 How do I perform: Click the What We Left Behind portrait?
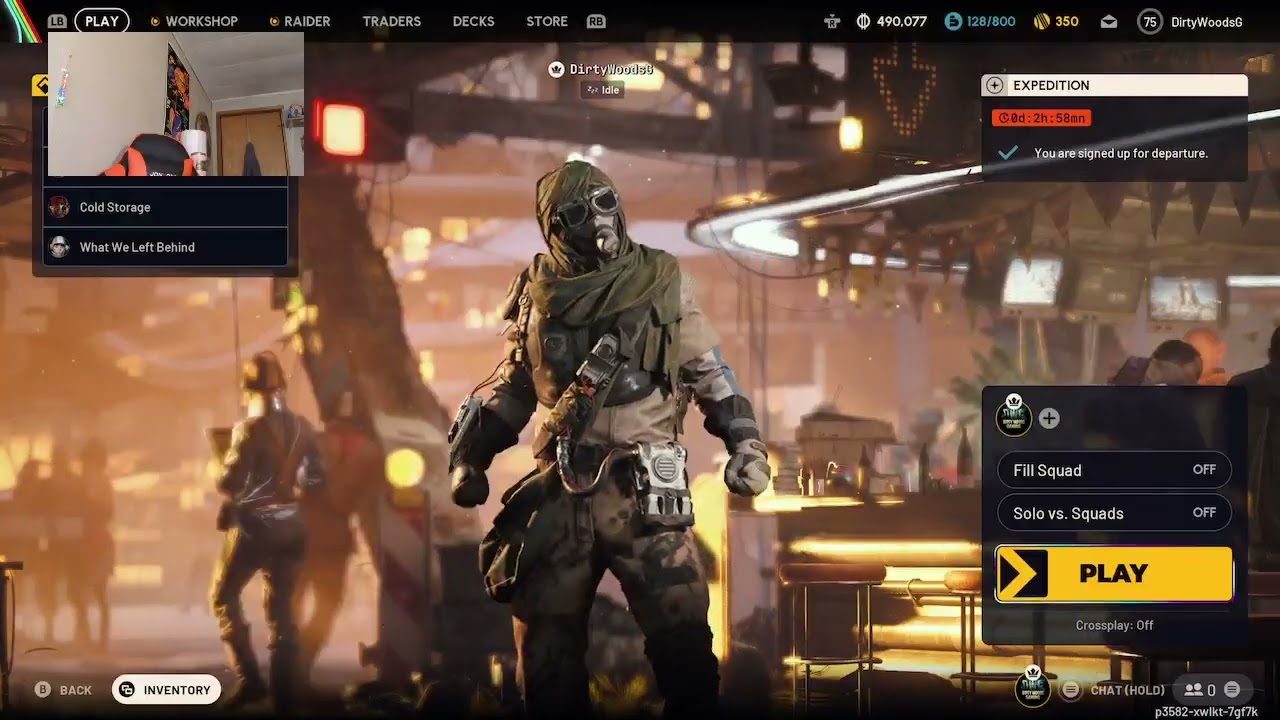(59, 247)
